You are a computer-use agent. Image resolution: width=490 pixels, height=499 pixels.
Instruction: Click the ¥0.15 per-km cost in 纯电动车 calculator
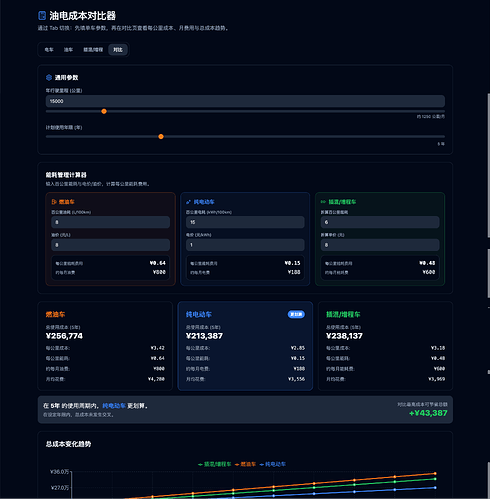pyautogui.click(x=292, y=263)
